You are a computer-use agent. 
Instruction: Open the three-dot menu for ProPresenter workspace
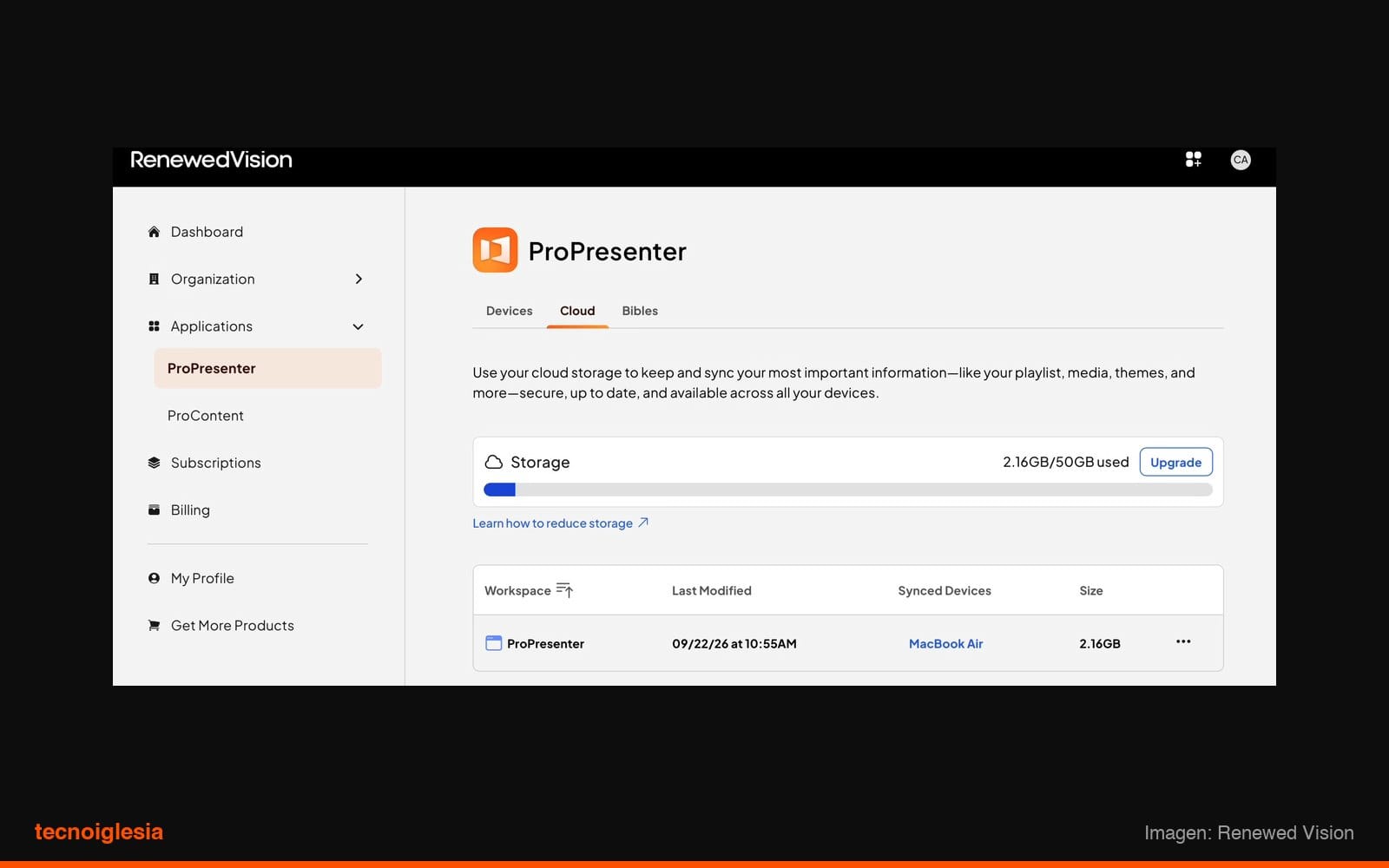(1183, 641)
